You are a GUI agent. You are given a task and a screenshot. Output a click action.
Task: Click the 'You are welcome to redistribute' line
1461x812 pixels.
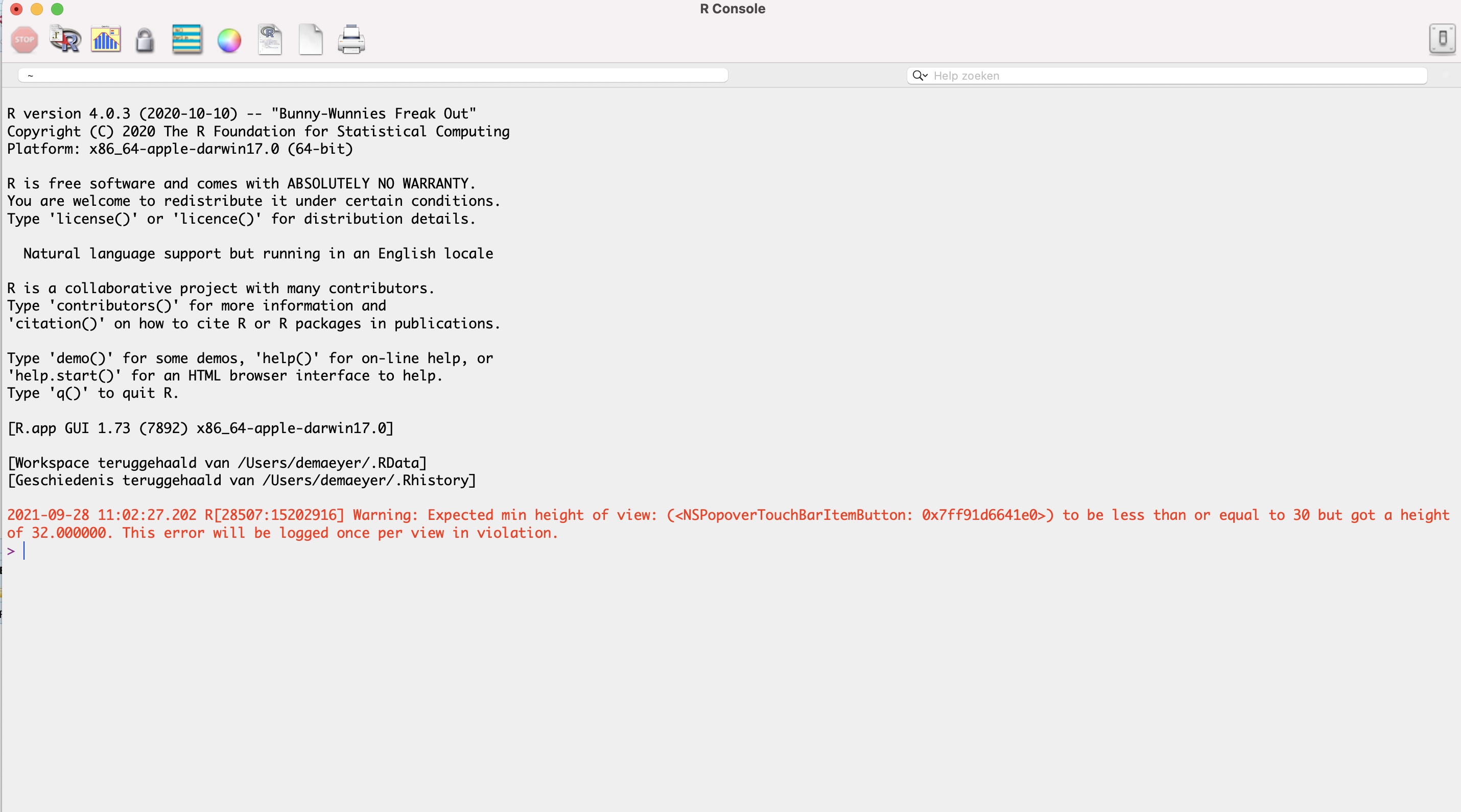point(253,201)
